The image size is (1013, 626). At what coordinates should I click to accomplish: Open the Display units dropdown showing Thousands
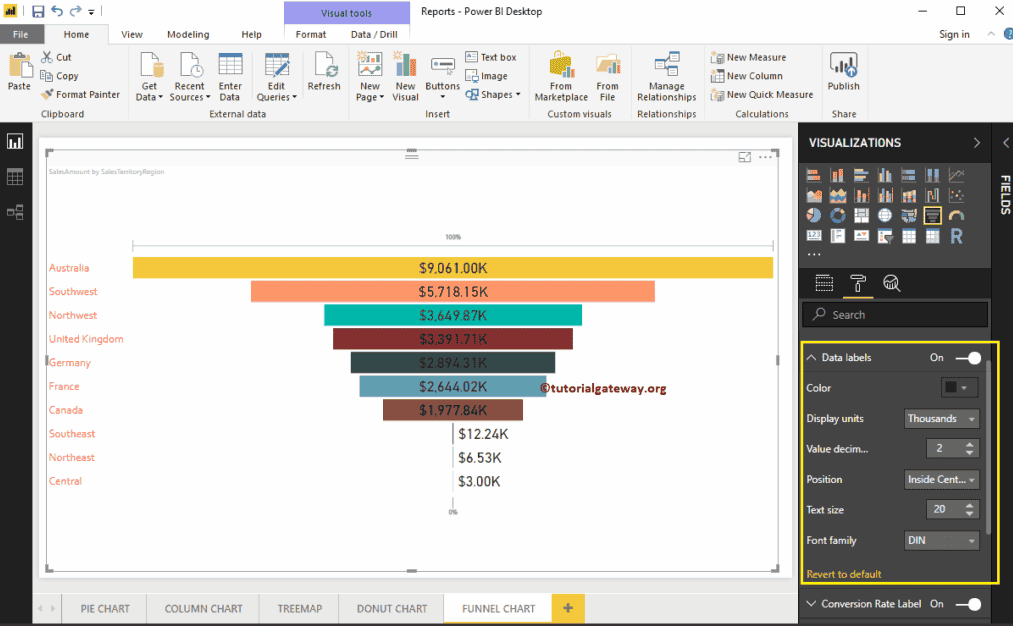(941, 418)
